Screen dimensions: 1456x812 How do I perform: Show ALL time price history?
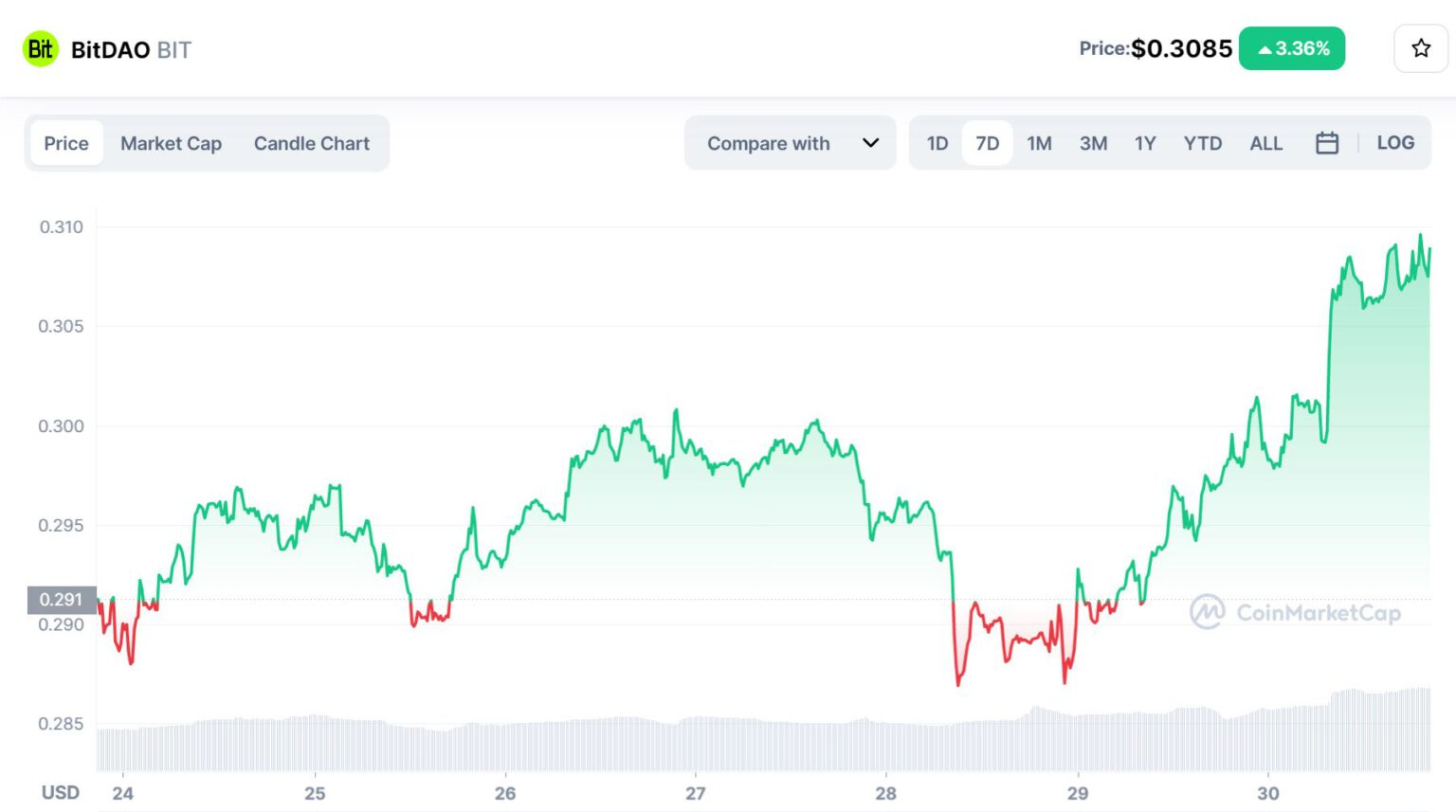[x=1265, y=143]
